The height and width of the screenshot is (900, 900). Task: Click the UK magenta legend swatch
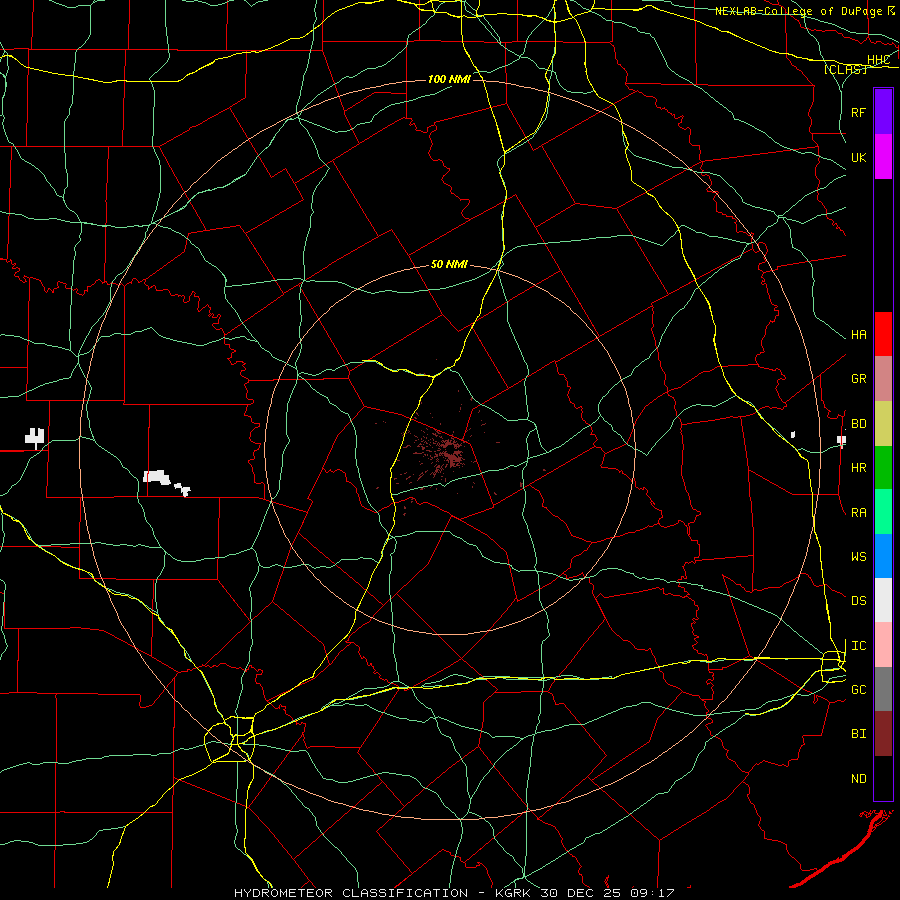click(x=883, y=157)
